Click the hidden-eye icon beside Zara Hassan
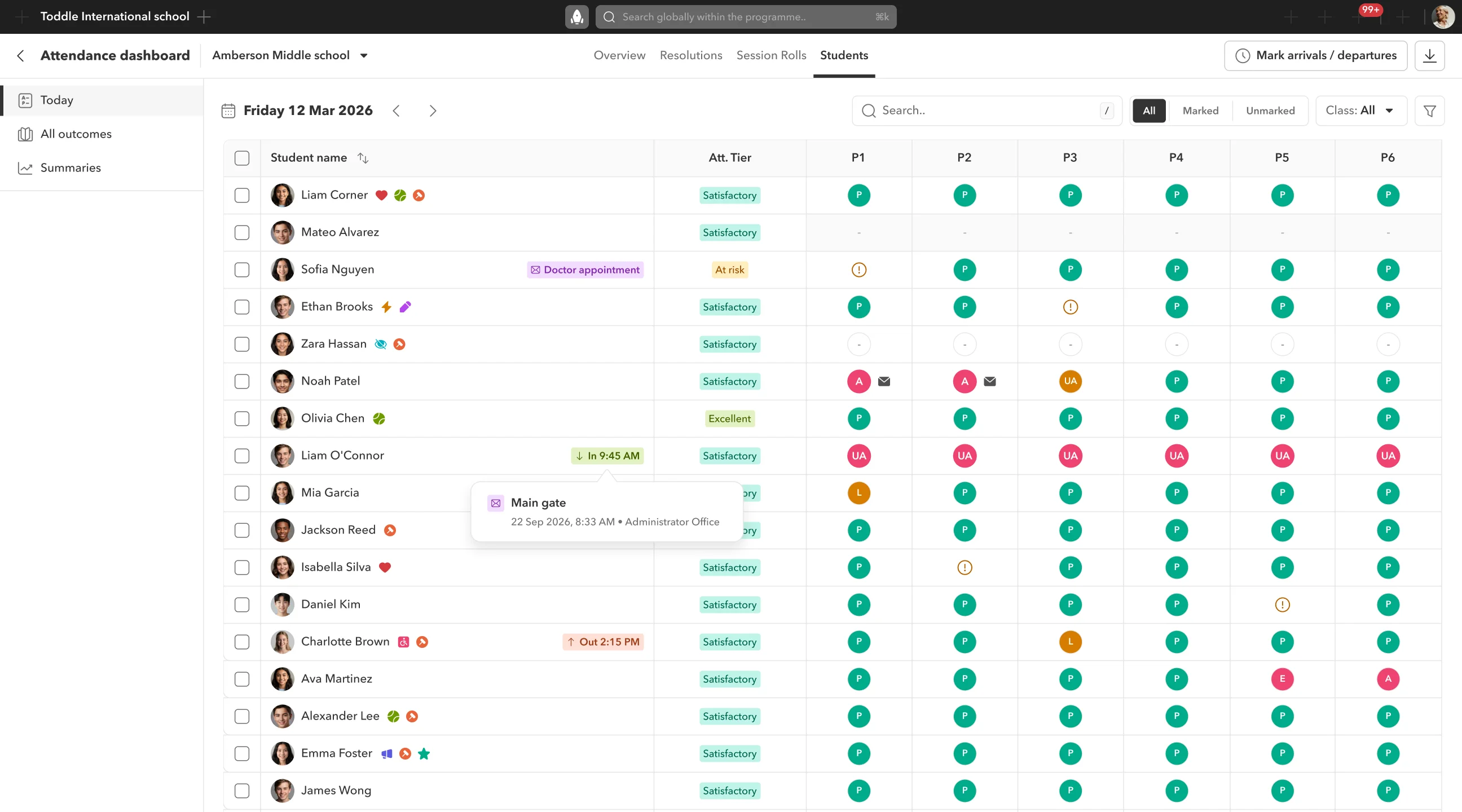Viewport: 1462px width, 812px height. tap(380, 345)
